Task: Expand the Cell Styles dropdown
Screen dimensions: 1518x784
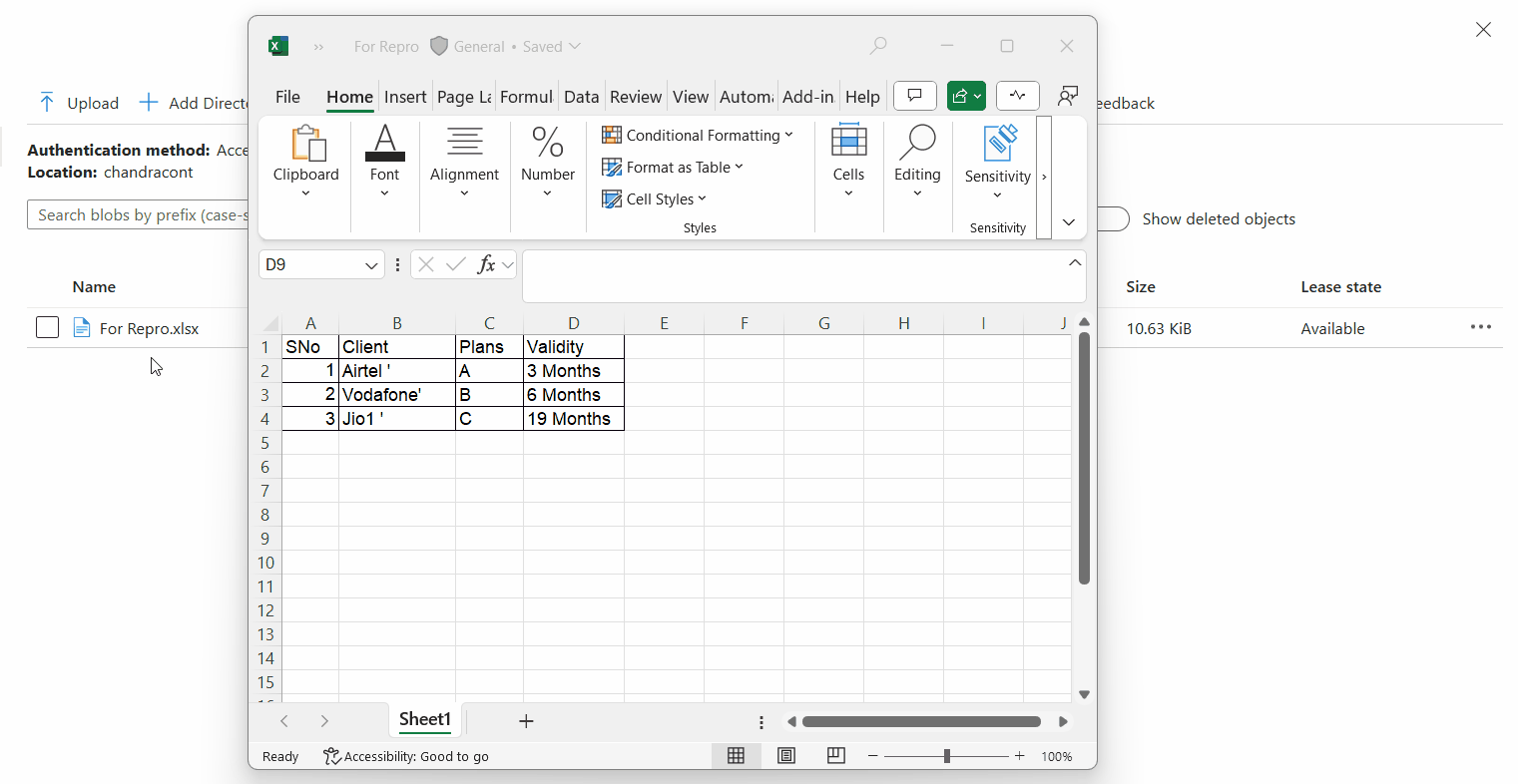Action: (702, 198)
